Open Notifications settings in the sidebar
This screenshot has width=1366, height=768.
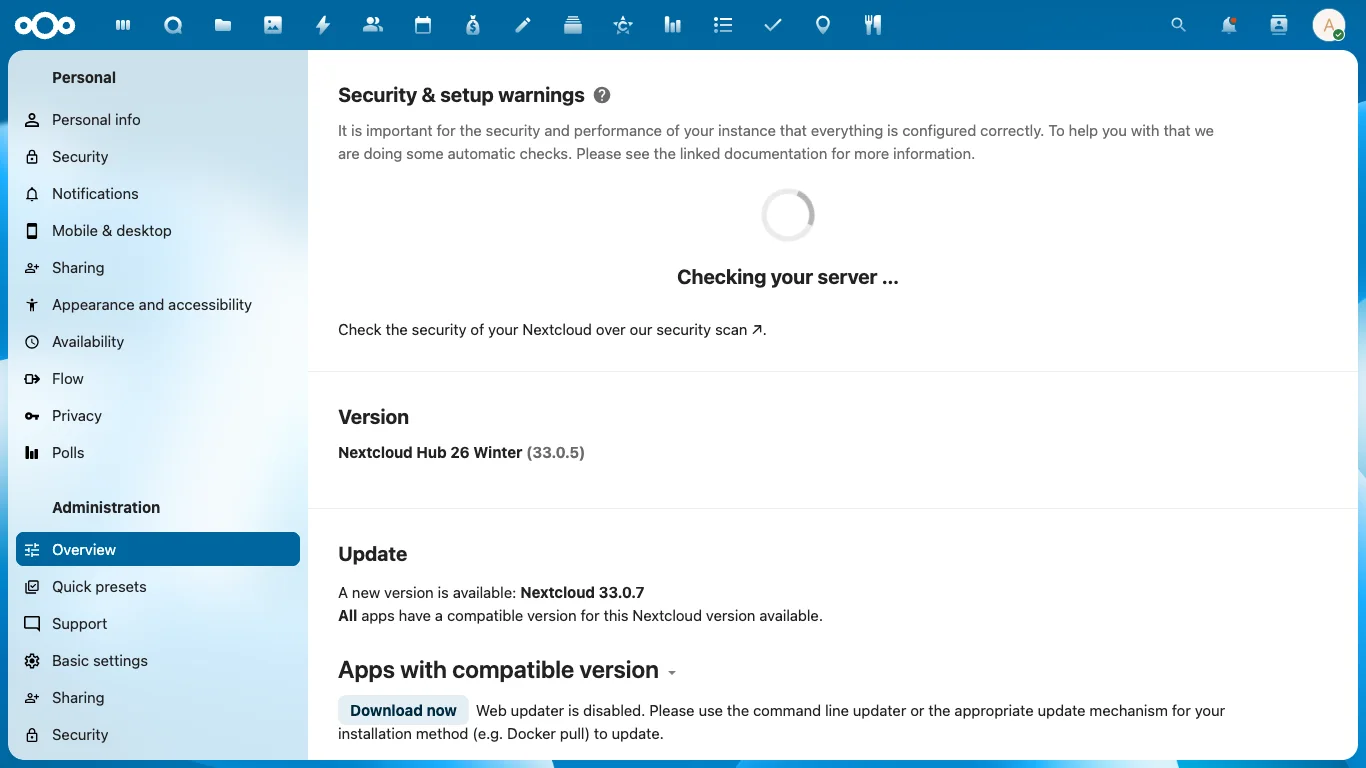[158, 194]
